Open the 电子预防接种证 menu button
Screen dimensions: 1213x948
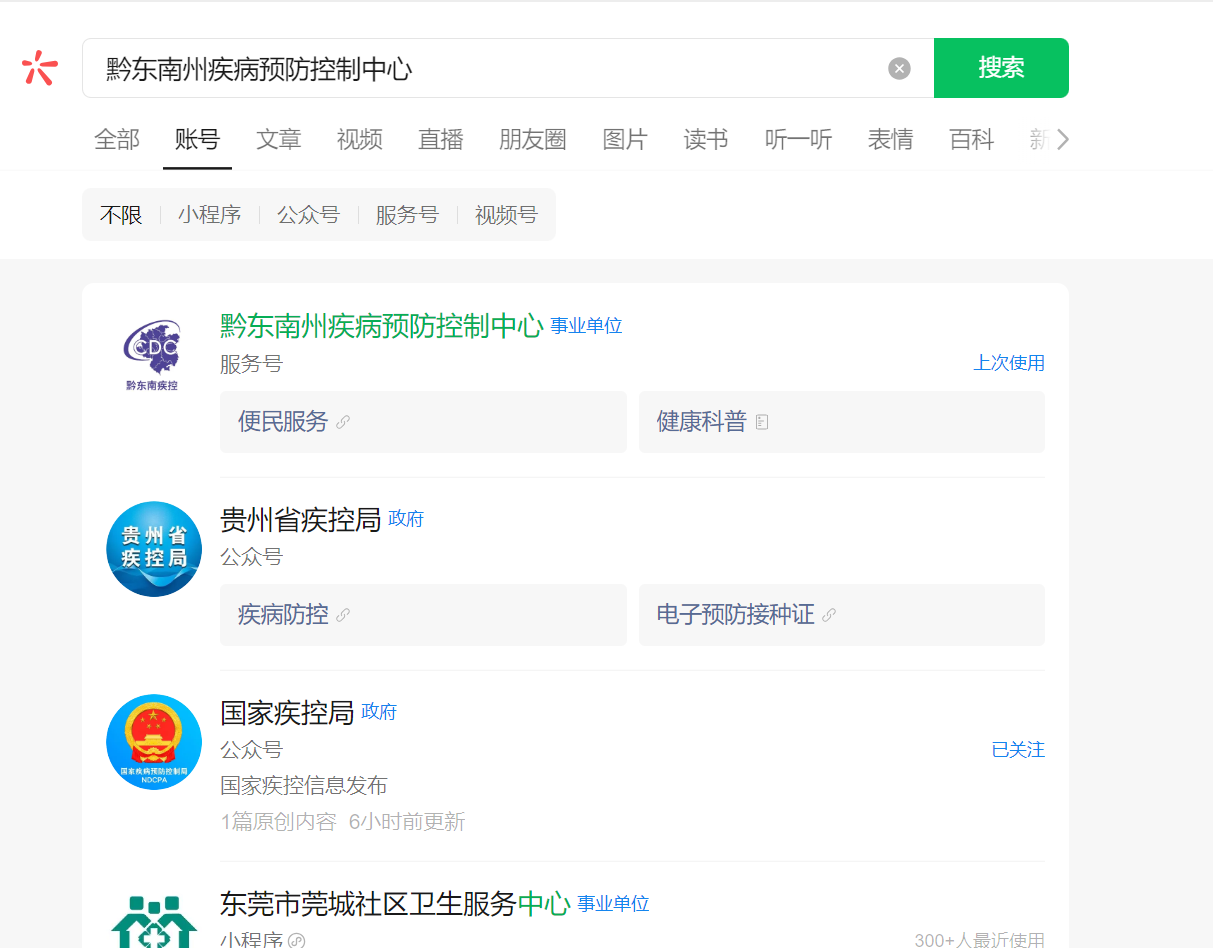pyautogui.click(x=842, y=615)
